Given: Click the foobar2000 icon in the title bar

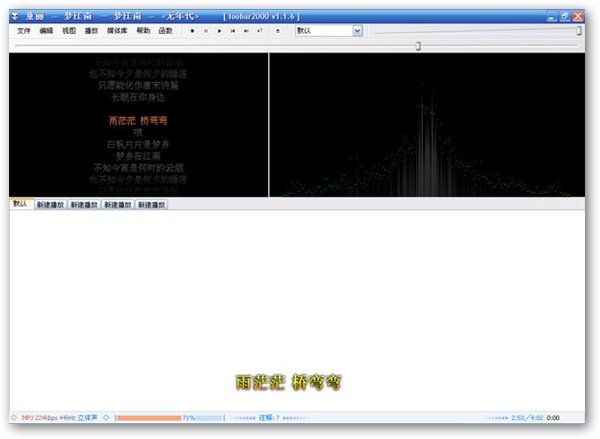Looking at the screenshot, I should click(x=15, y=16).
